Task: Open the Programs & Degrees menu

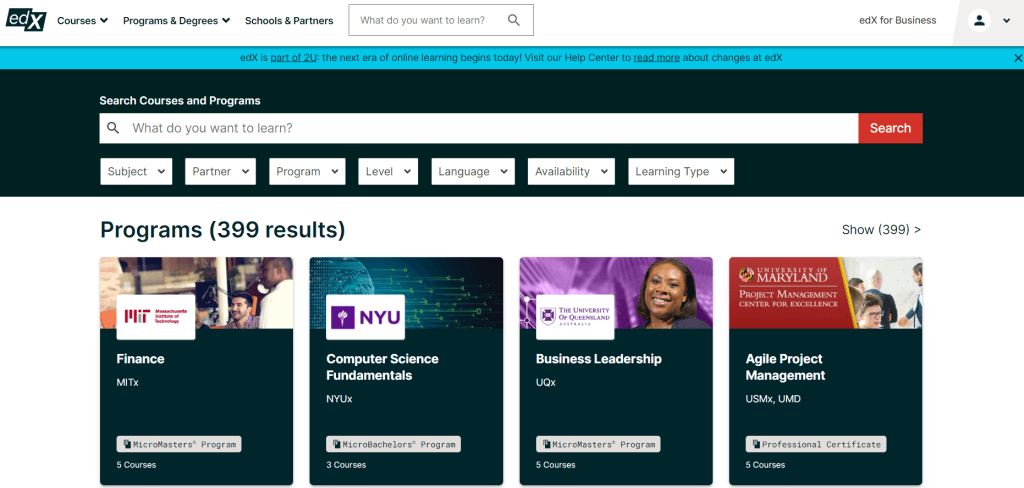Action: coord(176,20)
